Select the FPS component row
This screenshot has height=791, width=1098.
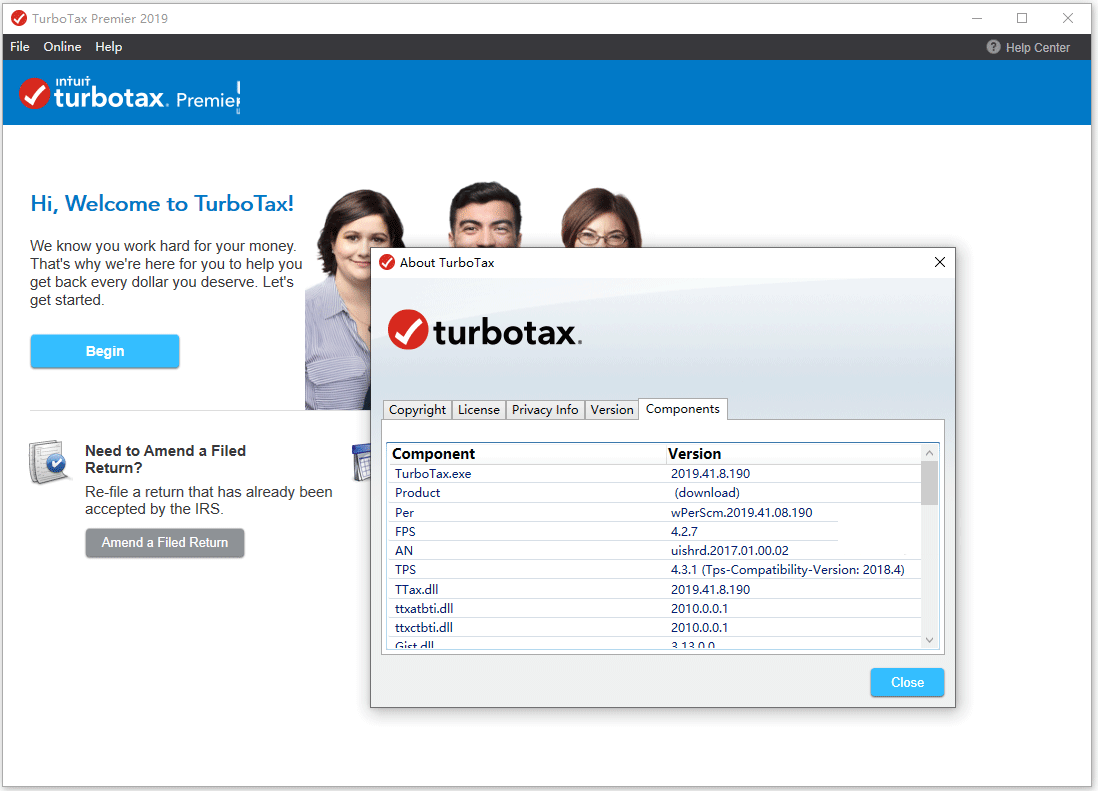655,531
